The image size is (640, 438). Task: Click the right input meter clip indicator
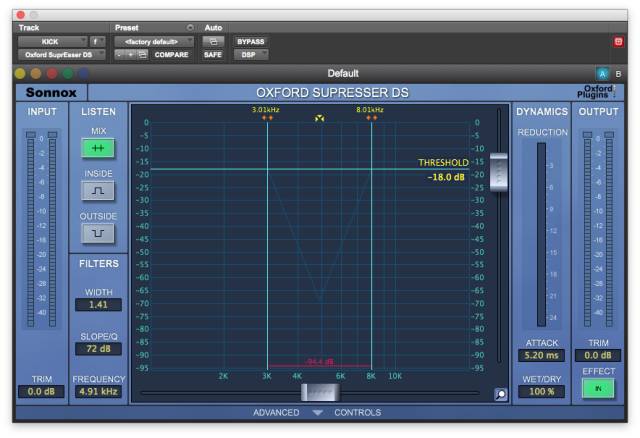[52, 135]
